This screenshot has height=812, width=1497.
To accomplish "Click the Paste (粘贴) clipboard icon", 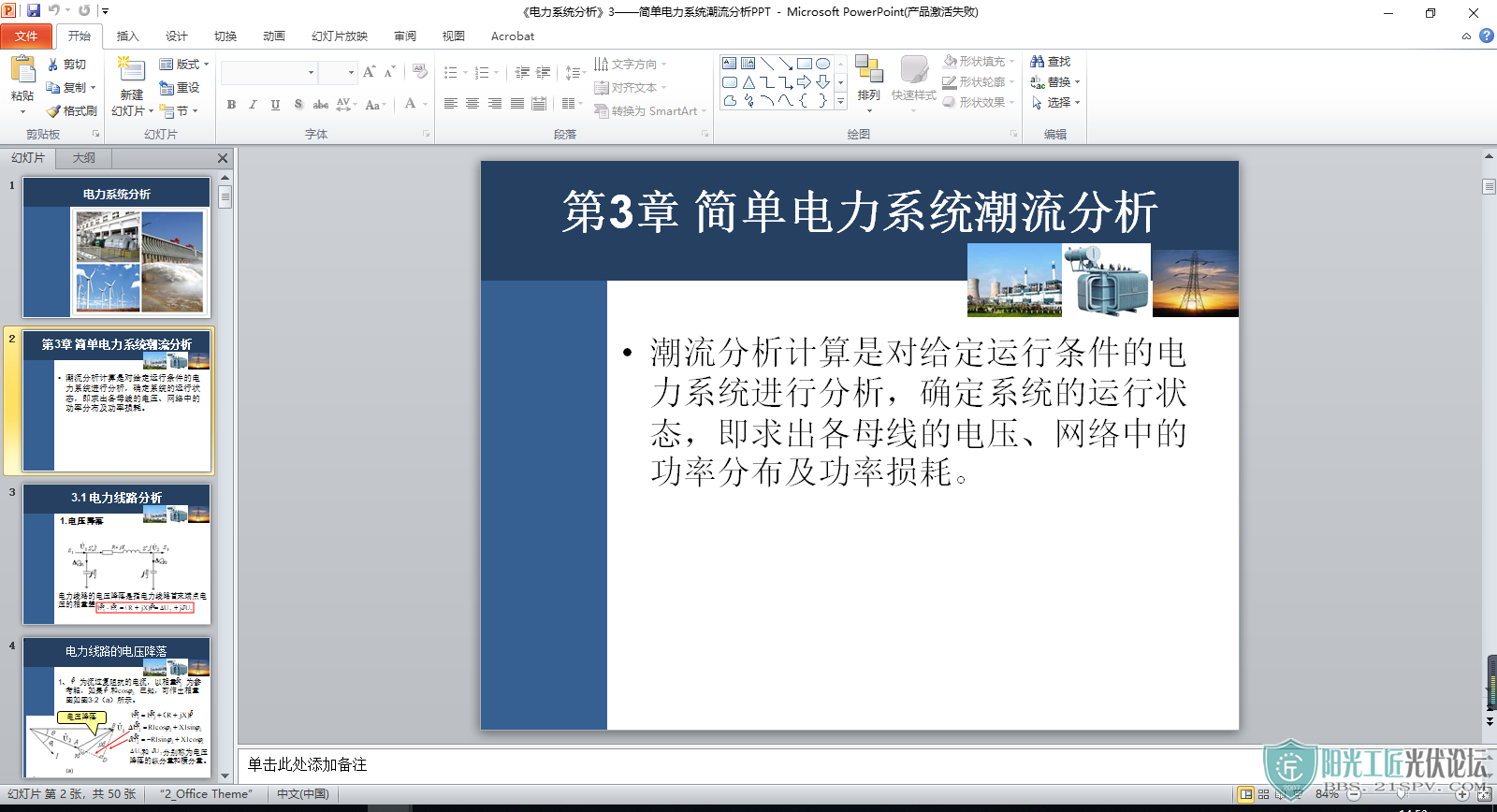I will coord(22,70).
